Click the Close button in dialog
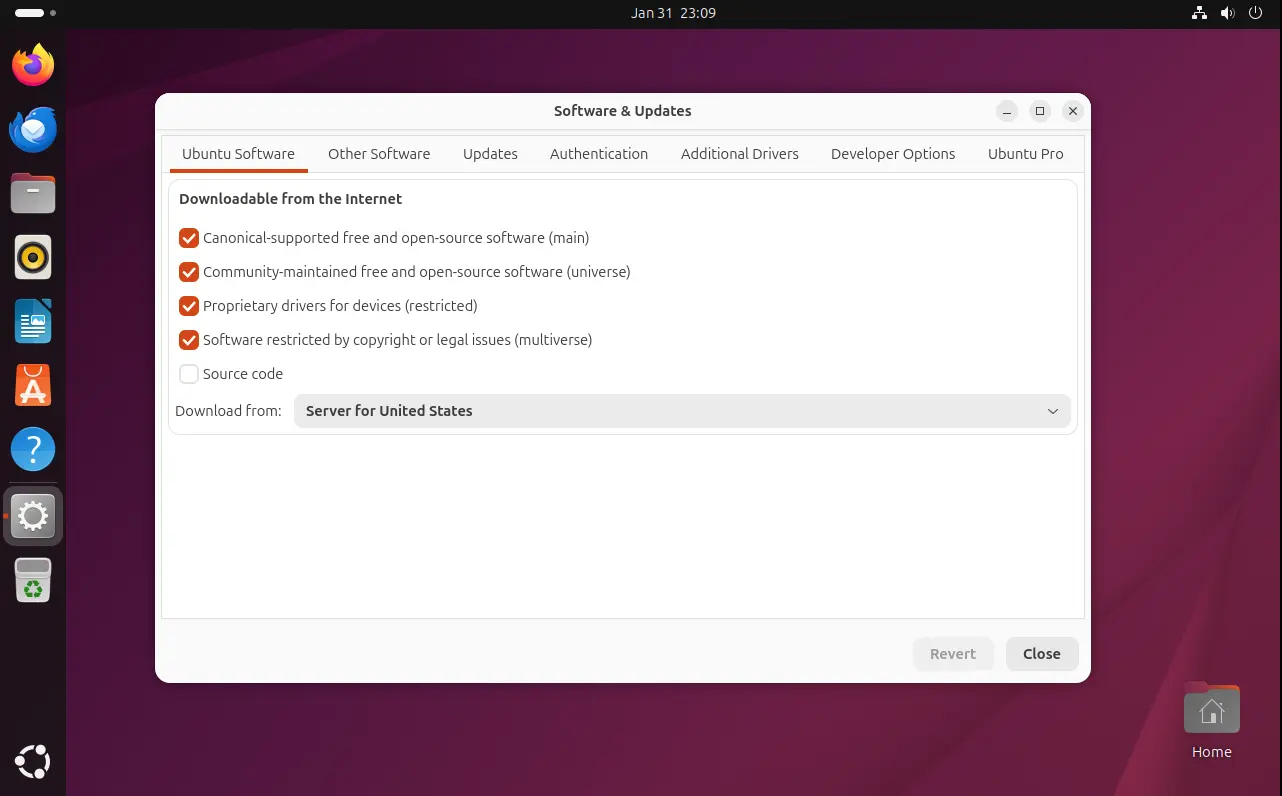The height and width of the screenshot is (796, 1282). (1041, 654)
